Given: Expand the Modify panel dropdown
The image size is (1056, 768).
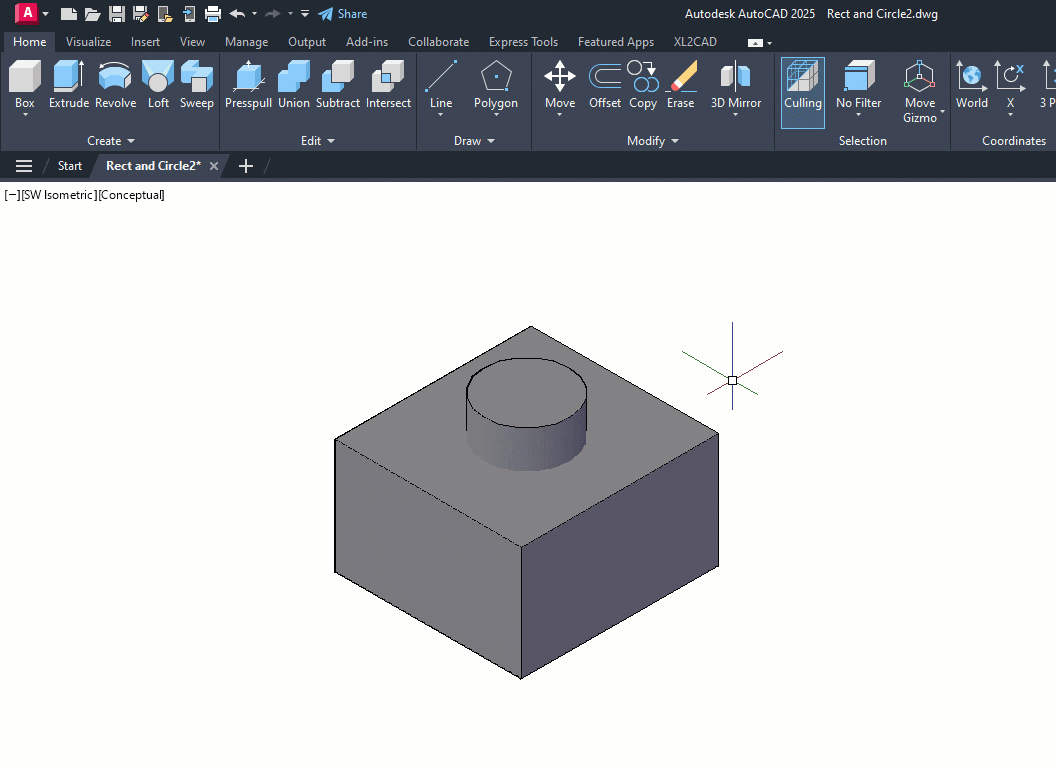Looking at the screenshot, I should tap(653, 141).
